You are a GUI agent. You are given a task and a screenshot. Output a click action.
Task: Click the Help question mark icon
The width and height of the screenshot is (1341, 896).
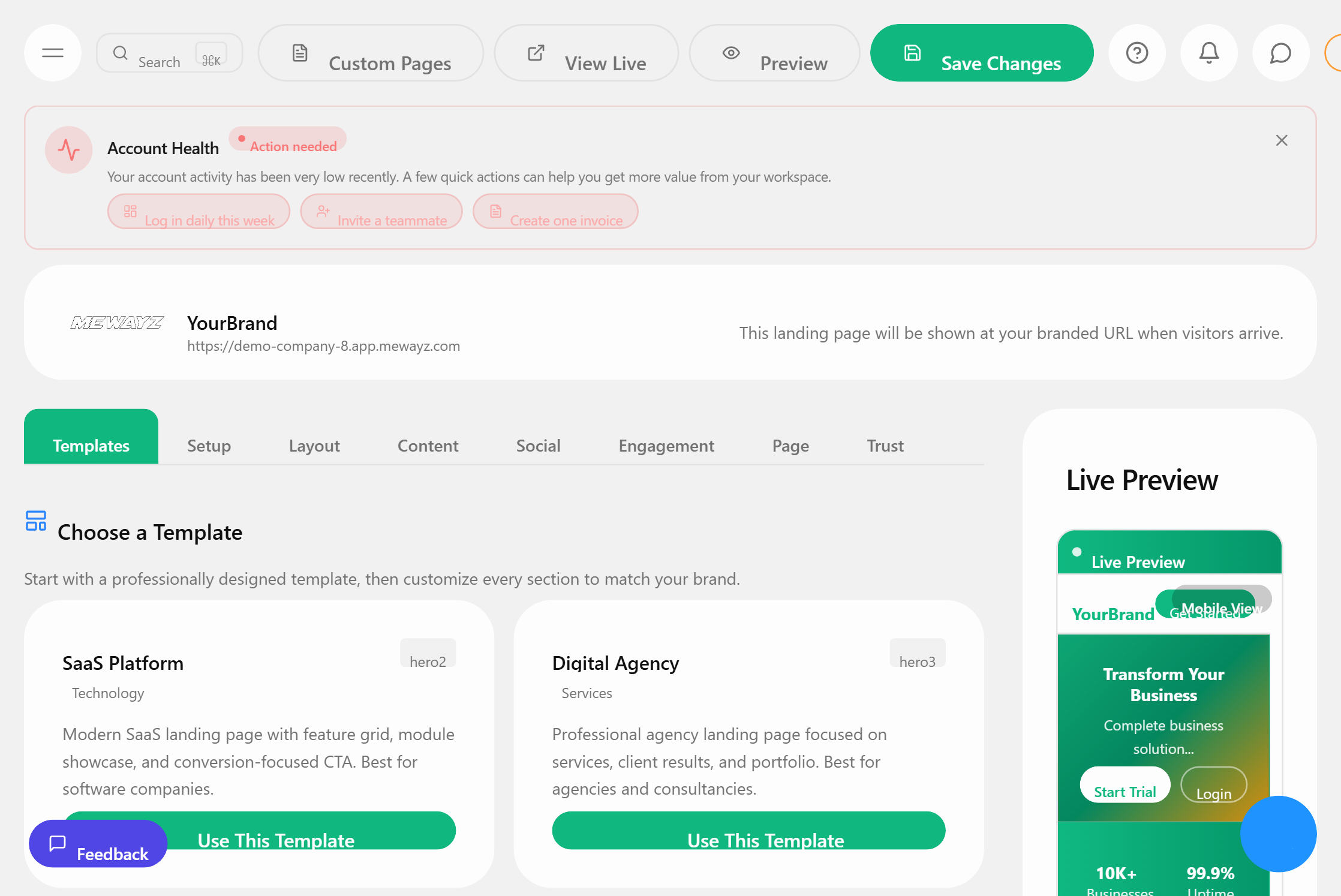click(1137, 53)
